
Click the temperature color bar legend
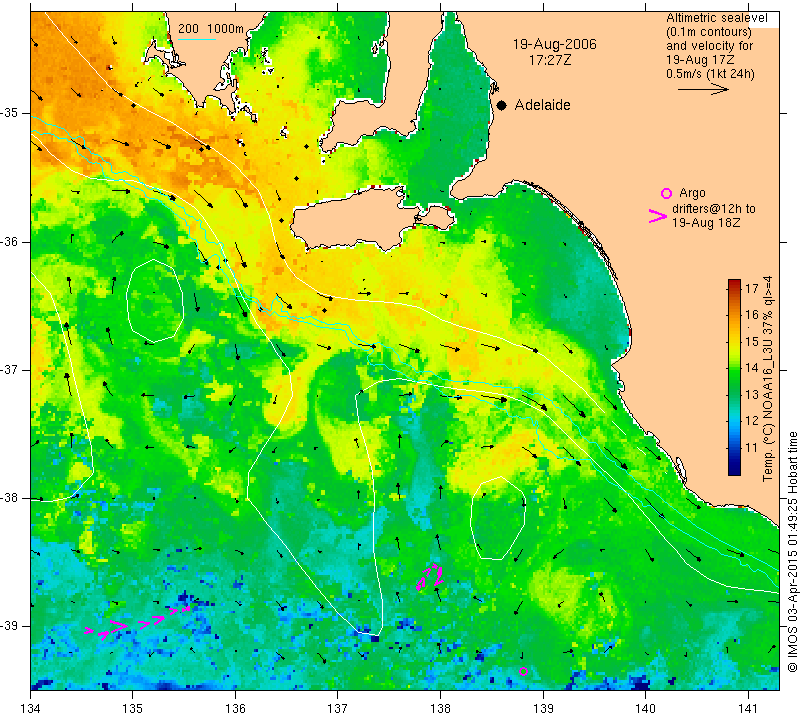click(x=734, y=377)
